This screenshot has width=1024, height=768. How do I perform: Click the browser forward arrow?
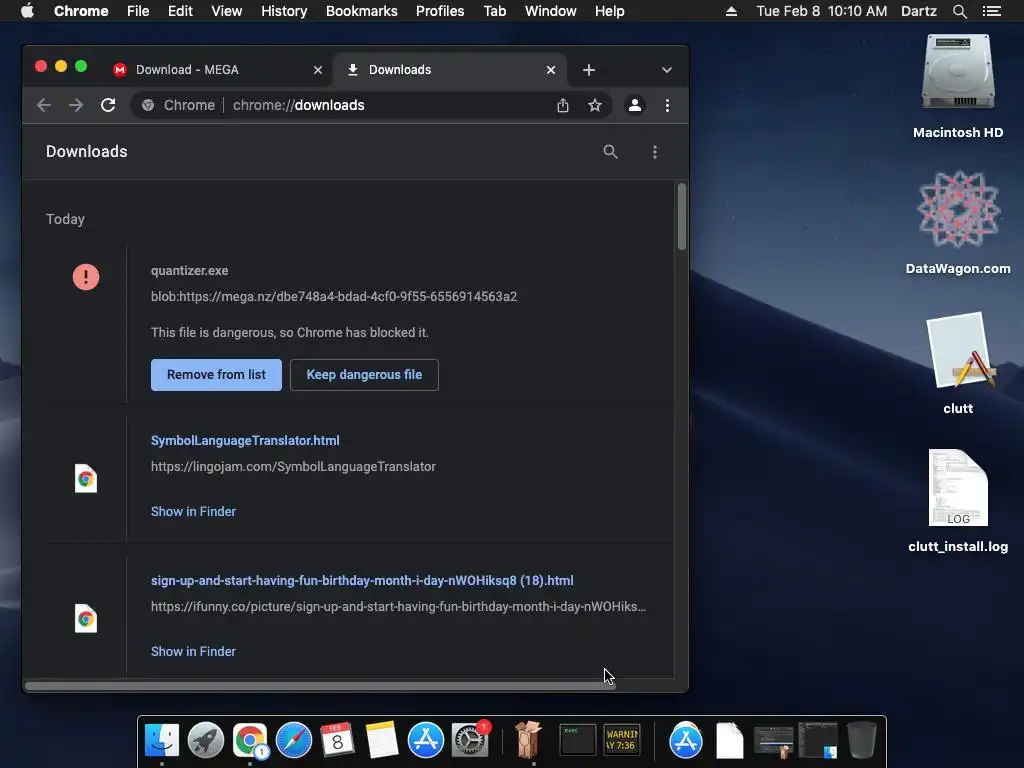click(x=76, y=105)
